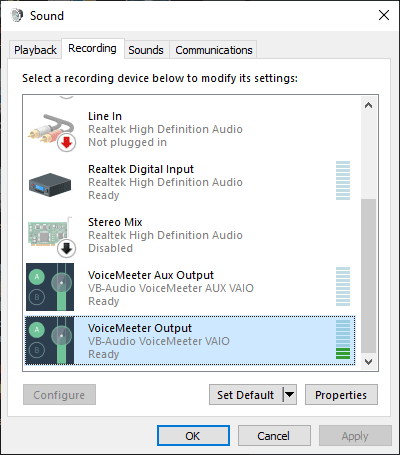
Task: Click the Cancel button
Action: coord(274,436)
